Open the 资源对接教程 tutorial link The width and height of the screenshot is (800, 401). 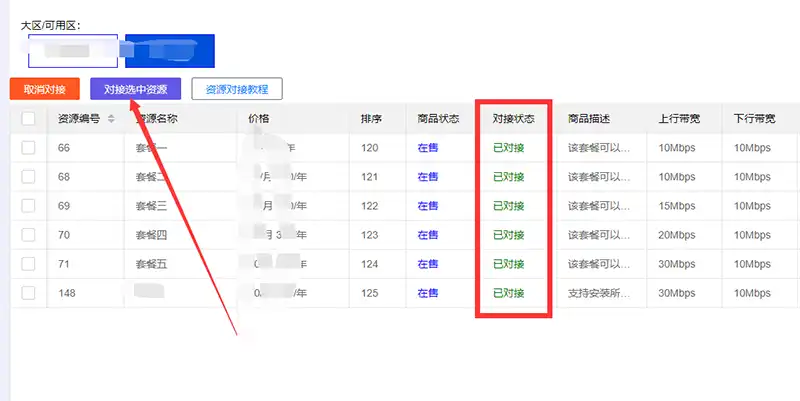[237, 89]
